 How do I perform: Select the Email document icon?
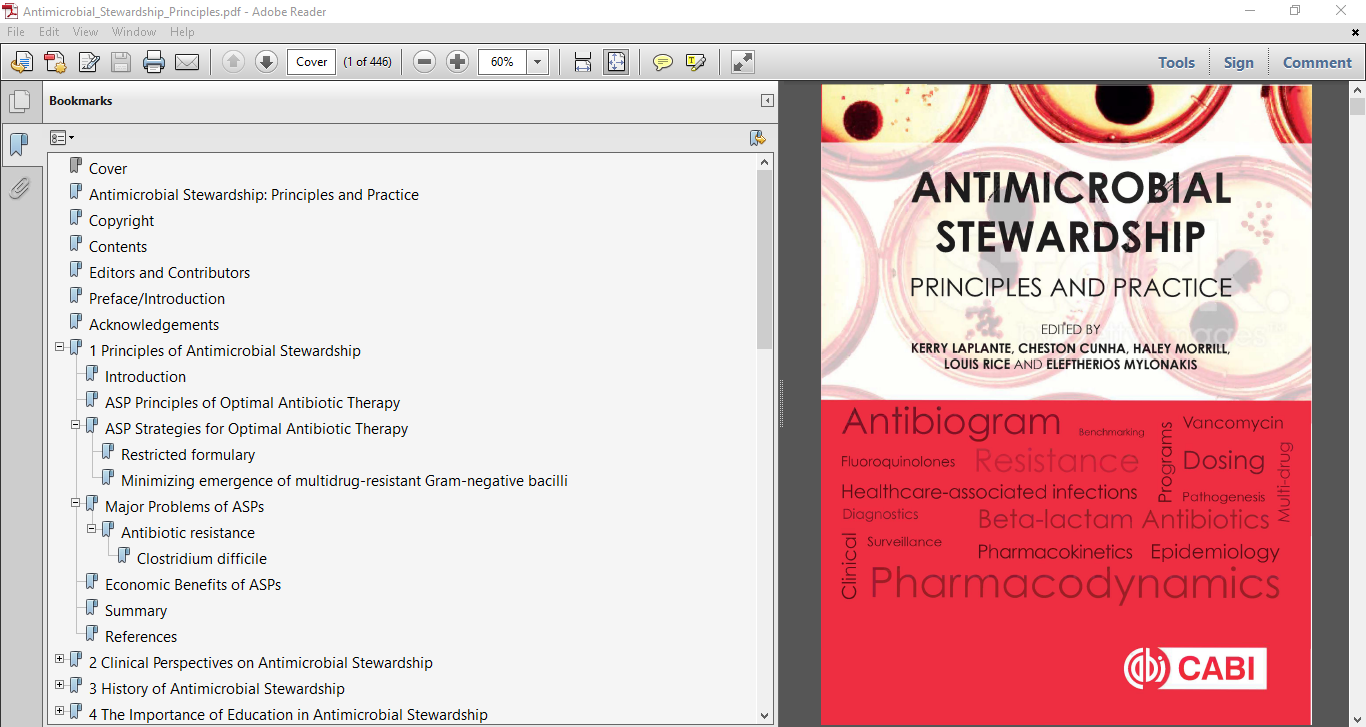click(x=186, y=61)
